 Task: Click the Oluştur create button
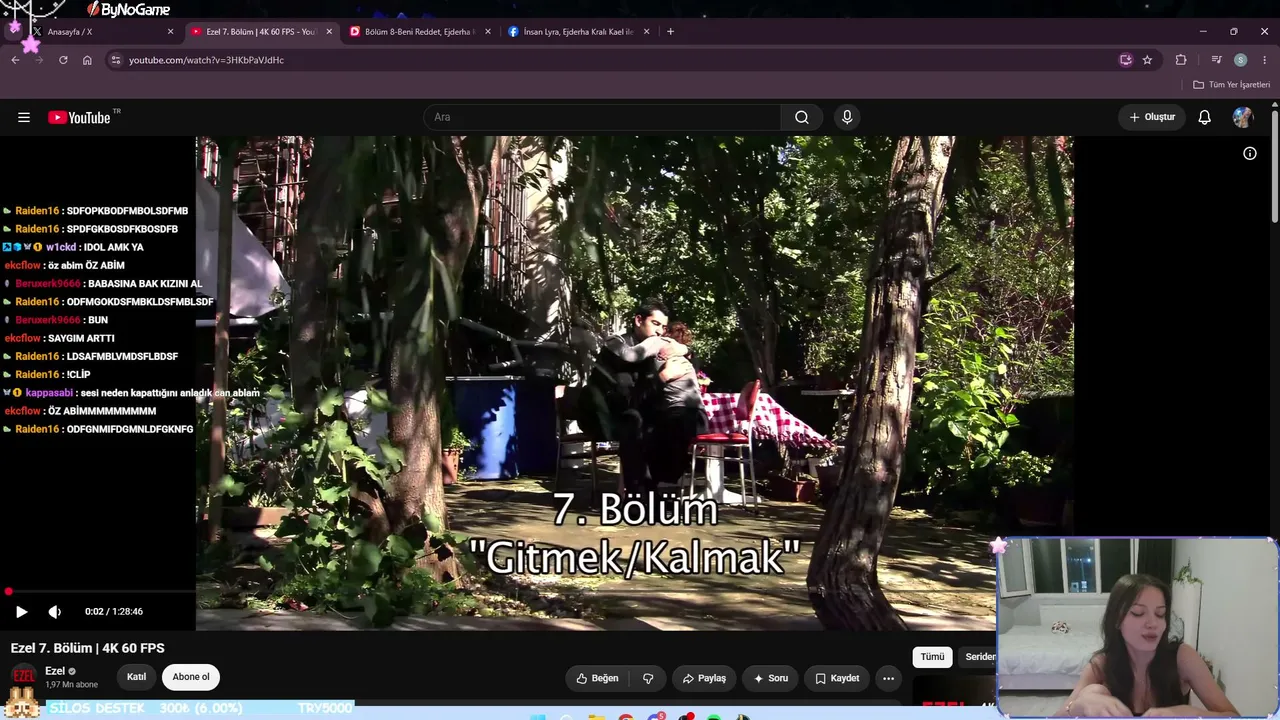(x=1152, y=117)
